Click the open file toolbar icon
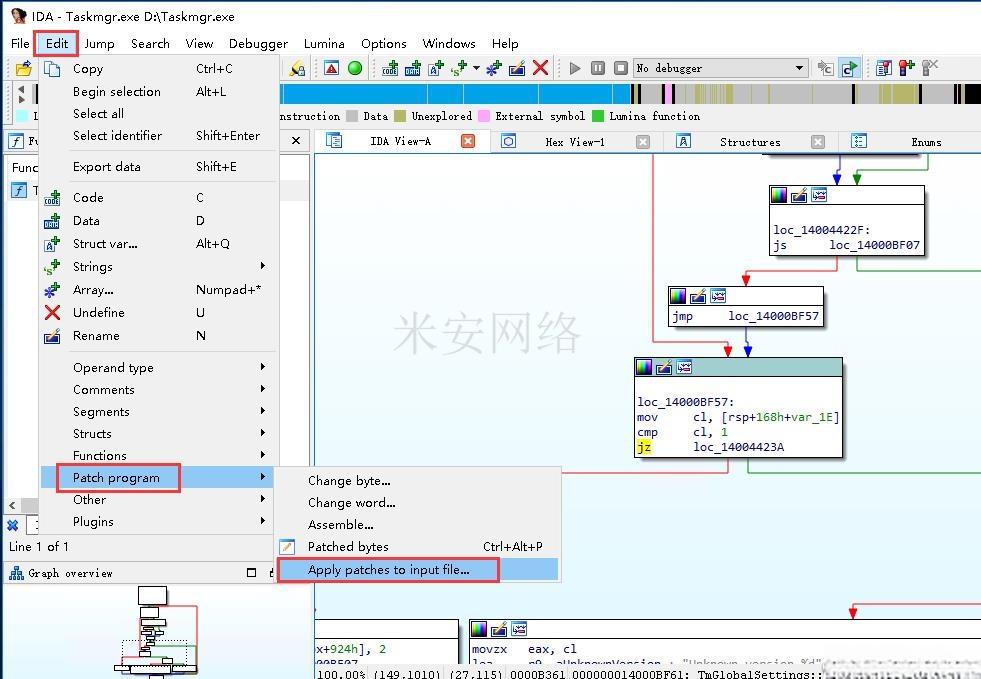This screenshot has height=679, width=981. tap(24, 68)
